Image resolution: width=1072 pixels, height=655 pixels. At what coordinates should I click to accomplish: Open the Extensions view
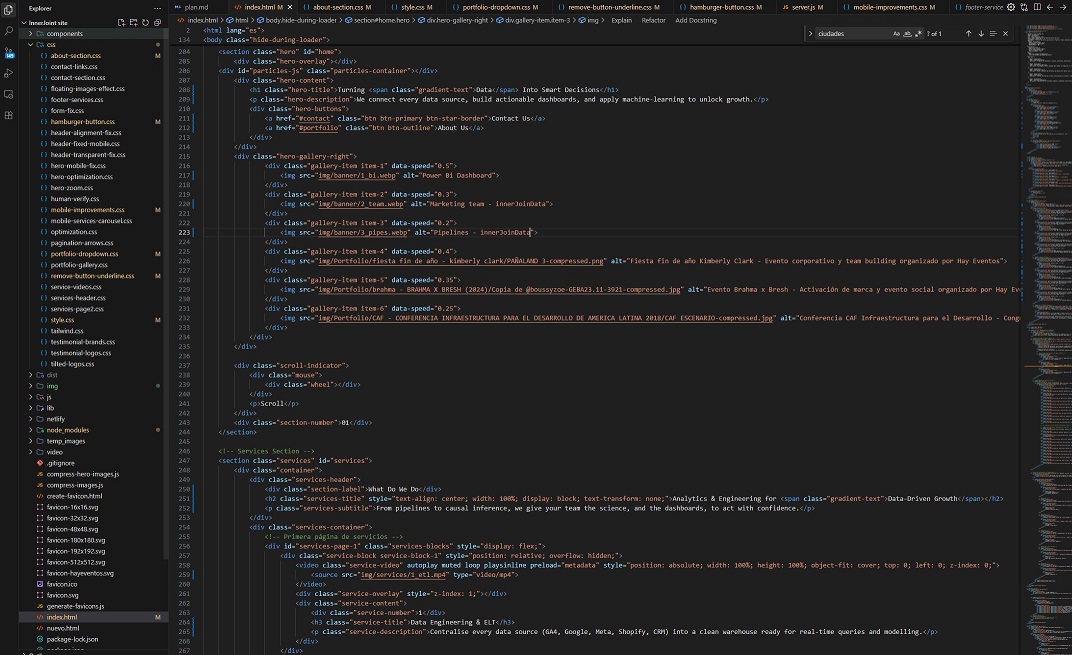9,116
